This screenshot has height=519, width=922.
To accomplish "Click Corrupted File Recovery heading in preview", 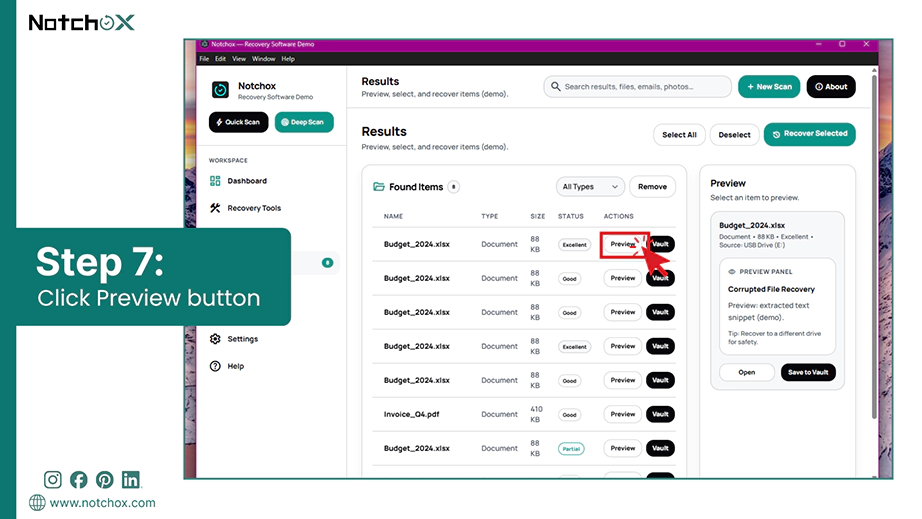I will (x=771, y=289).
